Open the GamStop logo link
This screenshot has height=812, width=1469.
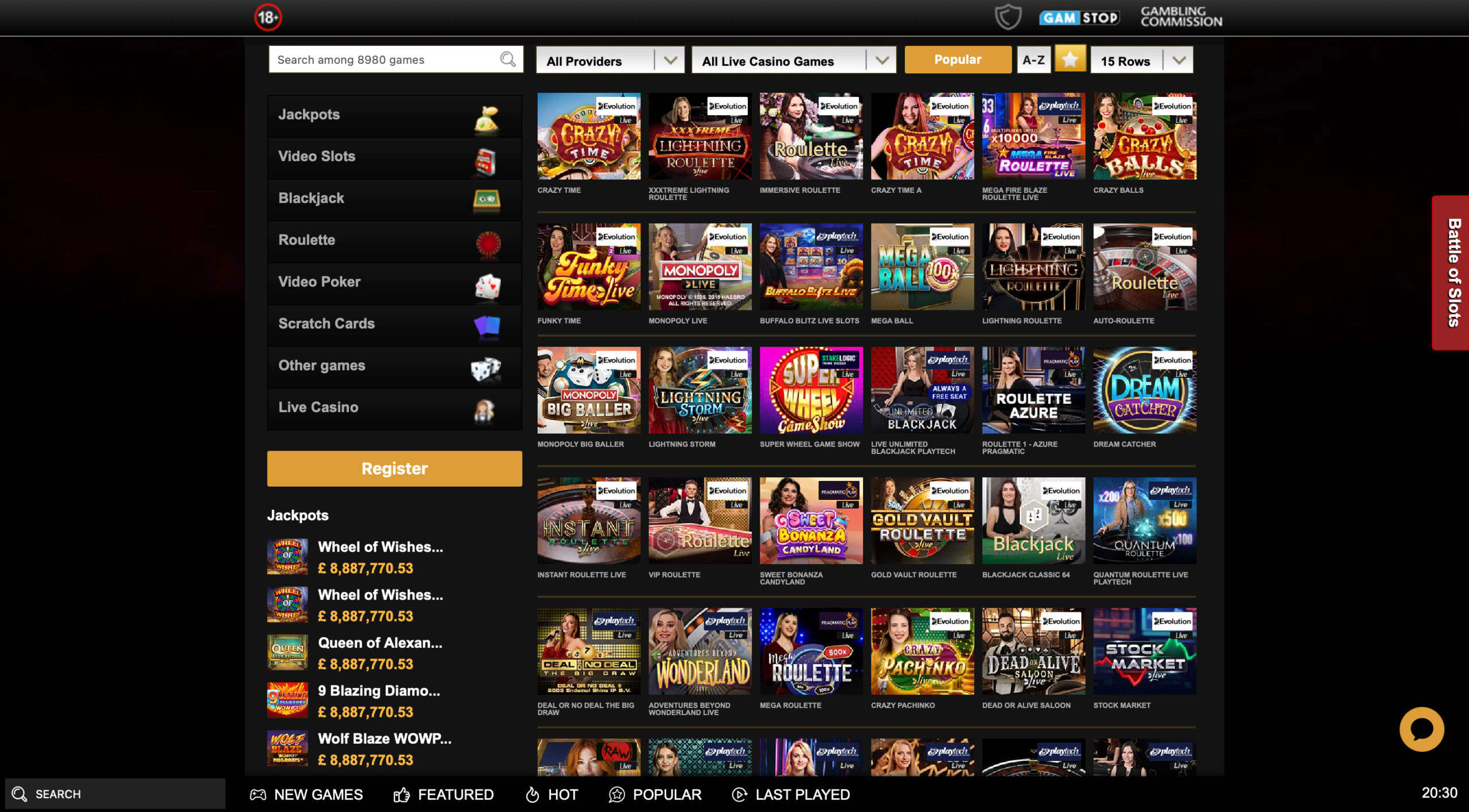pyautogui.click(x=1079, y=18)
